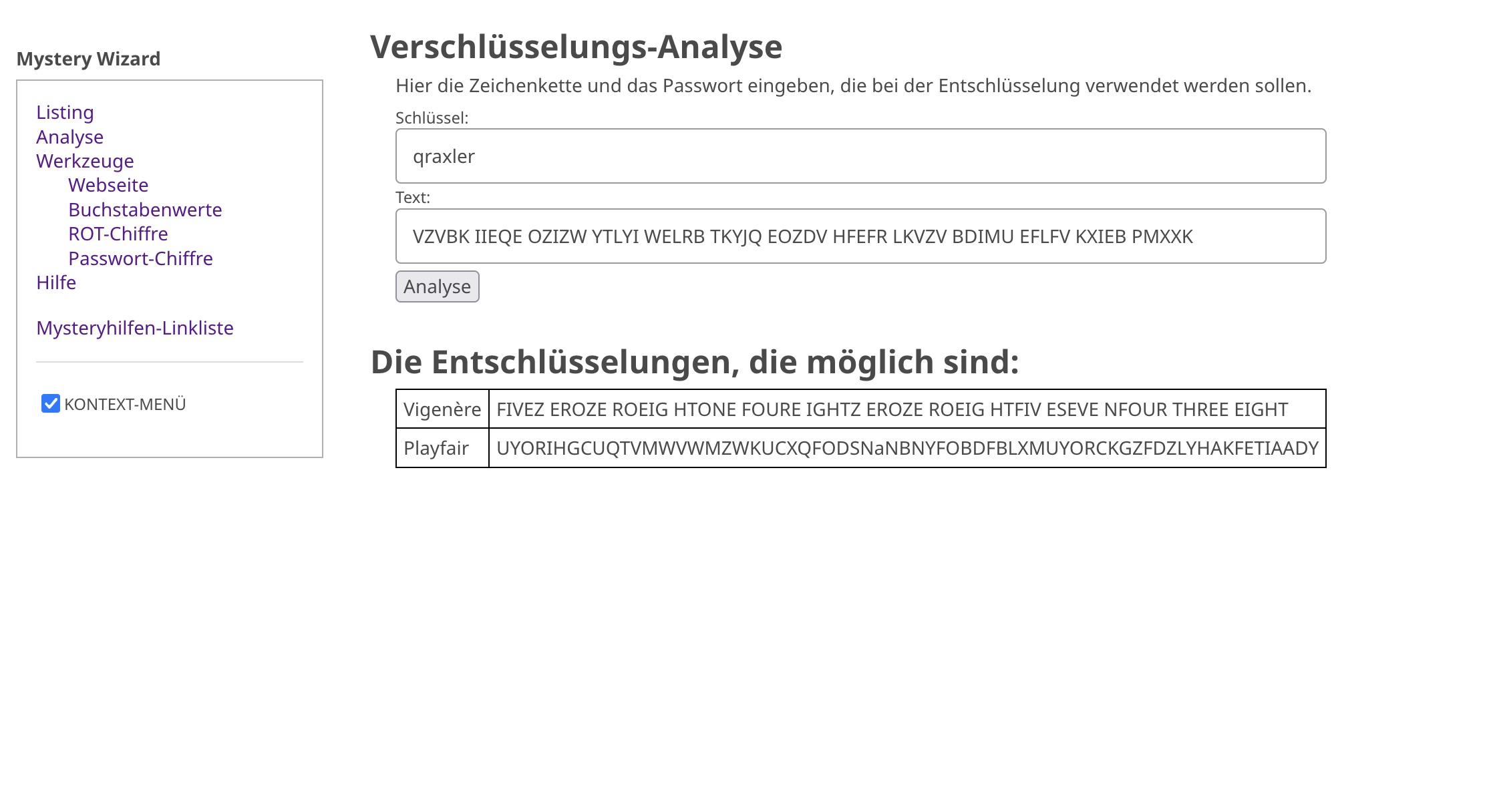The height and width of the screenshot is (812, 1487).
Task: Click the Mystery Wizard sidebar title
Action: [x=88, y=59]
